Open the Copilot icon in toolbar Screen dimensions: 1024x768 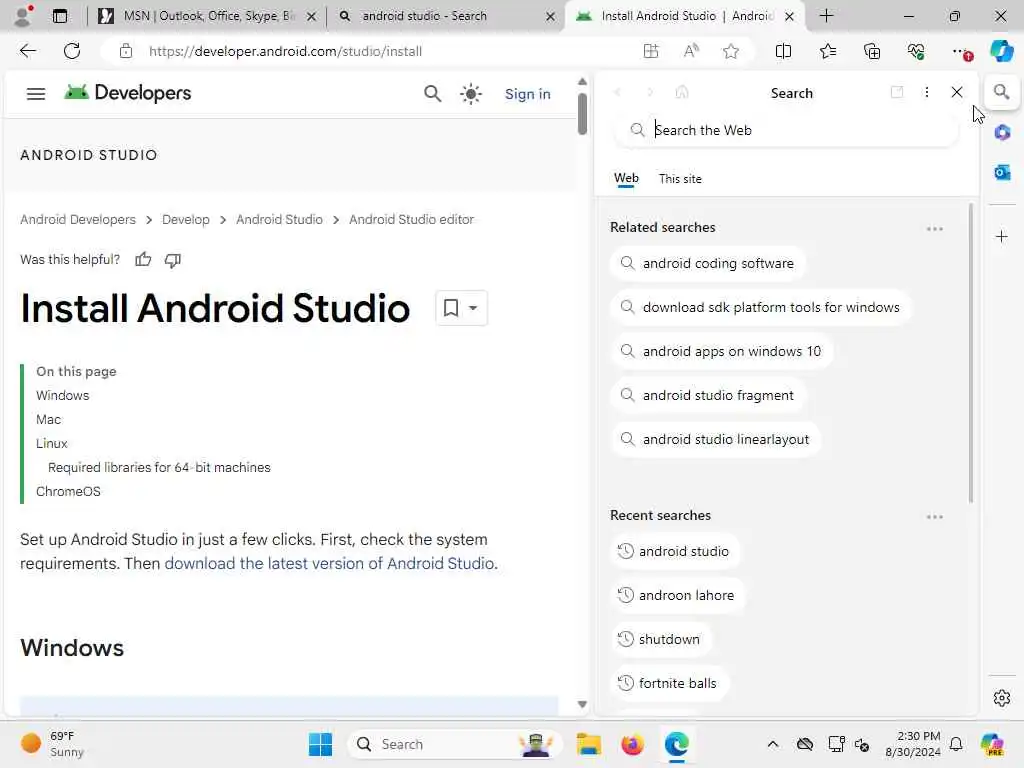point(1001,51)
